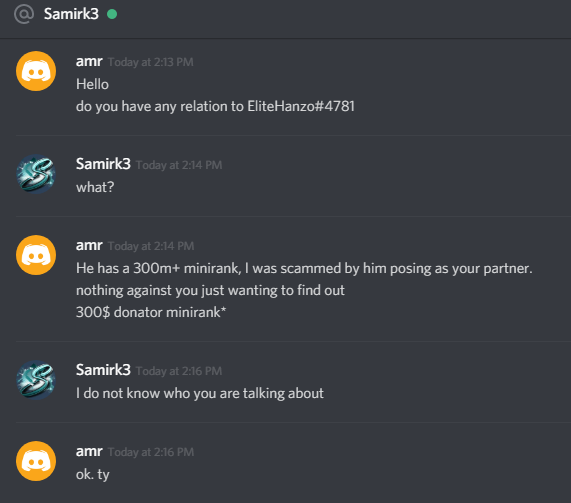The height and width of the screenshot is (503, 571).
Task: Open amr's orange avatar on the Hello message
Action: (x=36, y=71)
